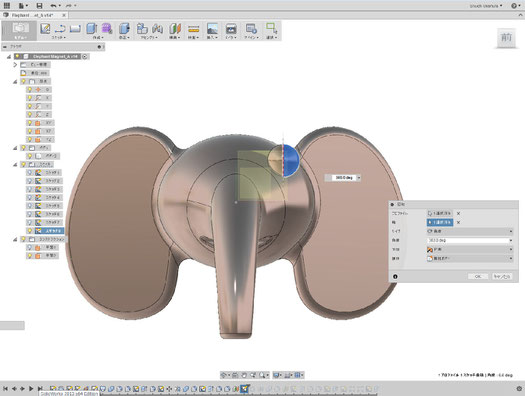
Task: Click the Undo arrow icon
Action: (x=53, y=5)
